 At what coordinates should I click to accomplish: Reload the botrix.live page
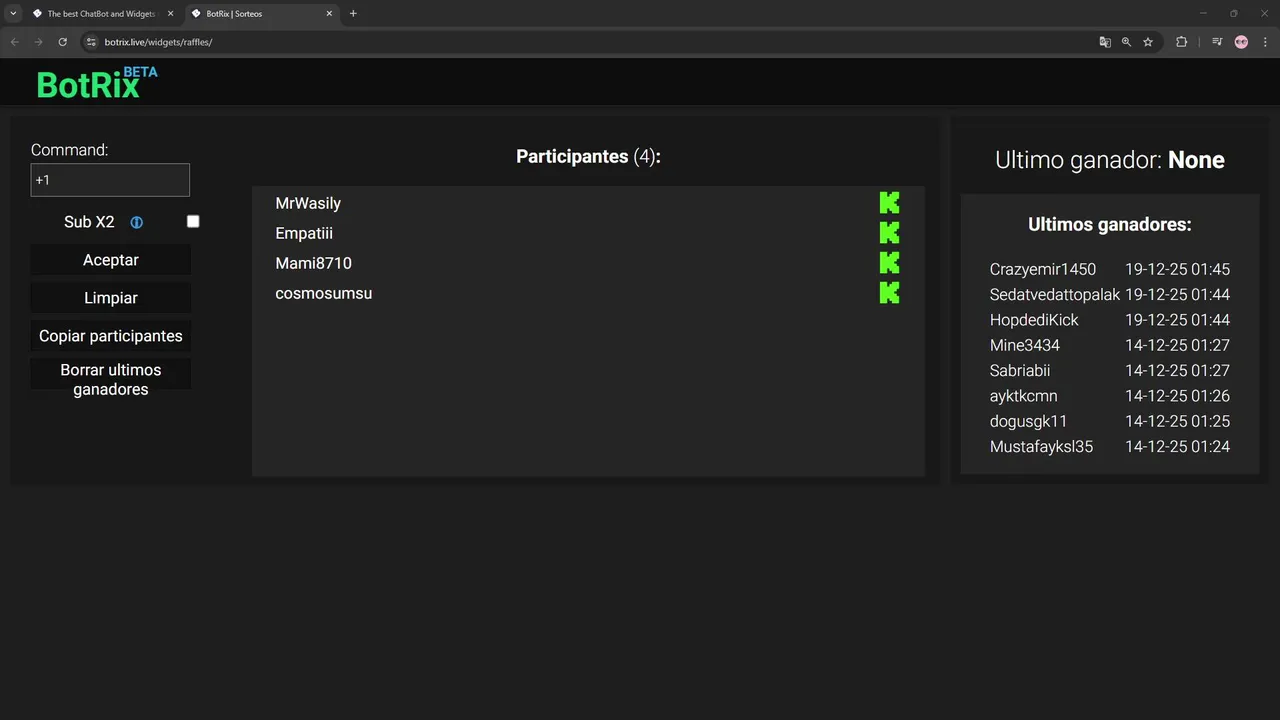point(62,42)
